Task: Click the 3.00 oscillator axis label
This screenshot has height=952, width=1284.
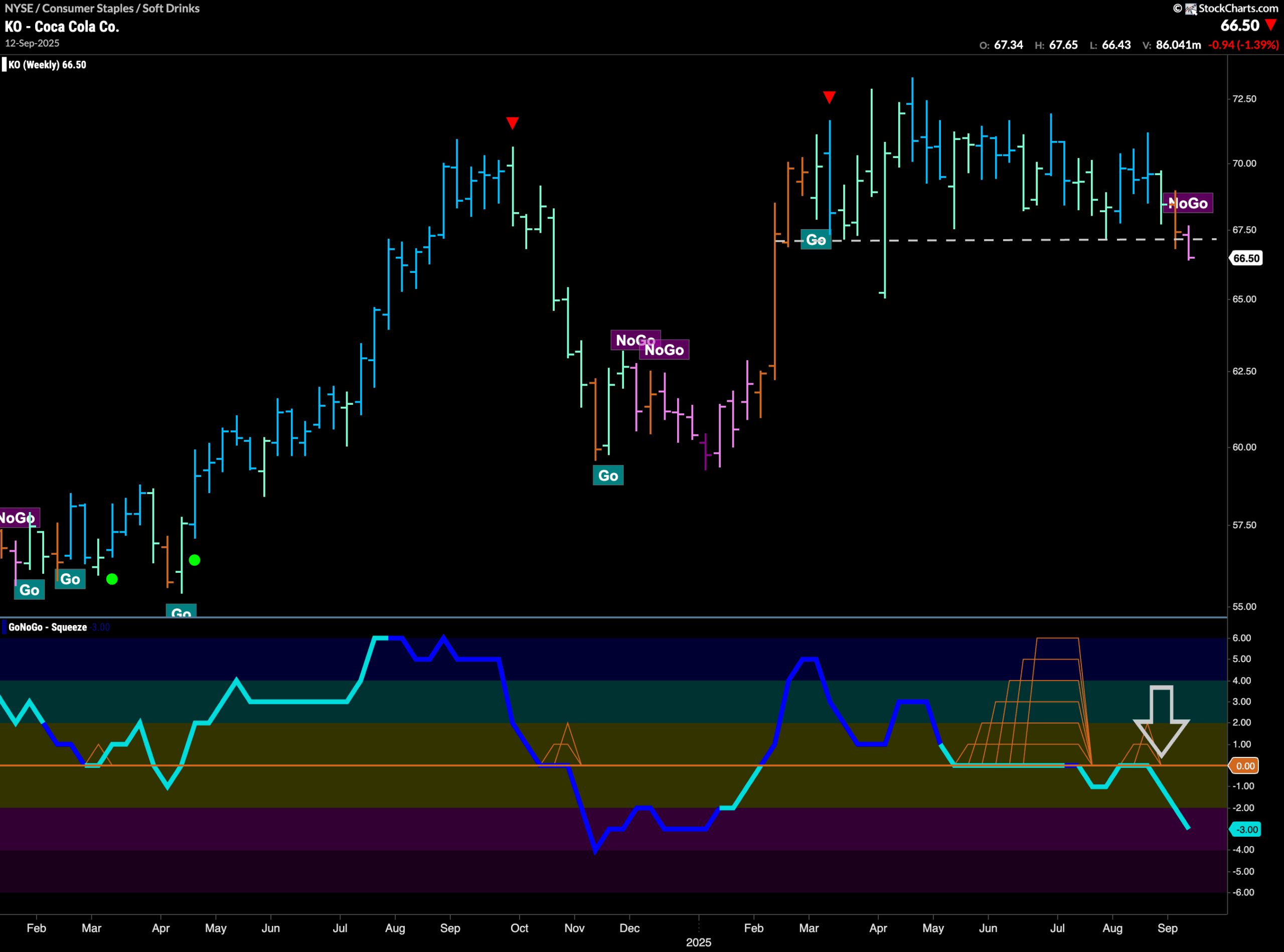Action: (x=1242, y=701)
